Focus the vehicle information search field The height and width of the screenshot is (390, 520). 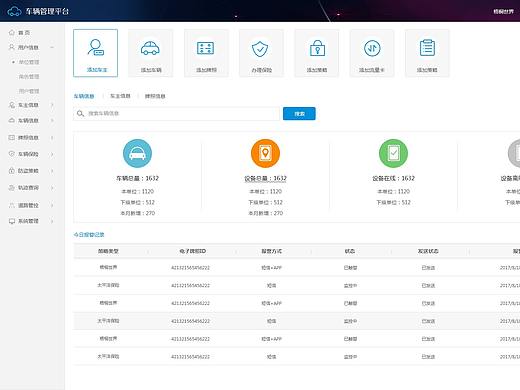point(176,114)
